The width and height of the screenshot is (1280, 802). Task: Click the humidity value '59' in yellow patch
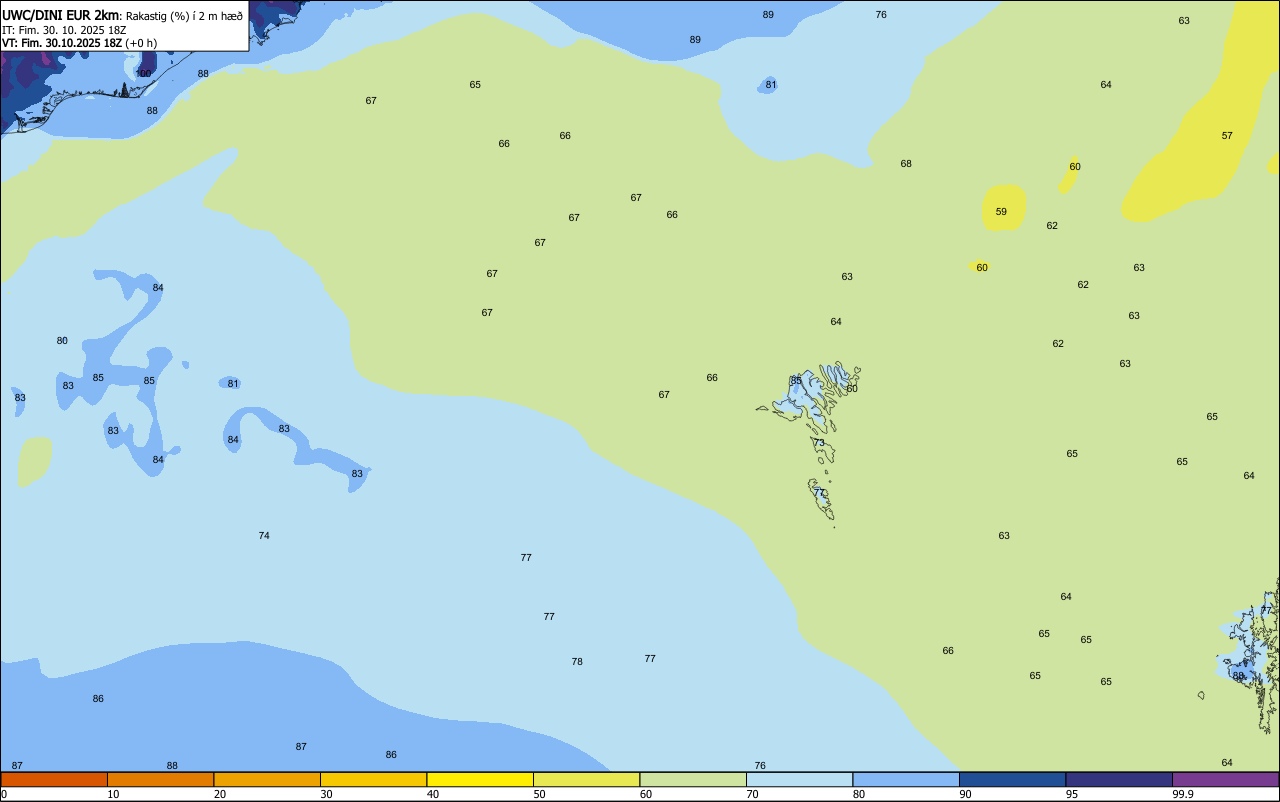1001,212
